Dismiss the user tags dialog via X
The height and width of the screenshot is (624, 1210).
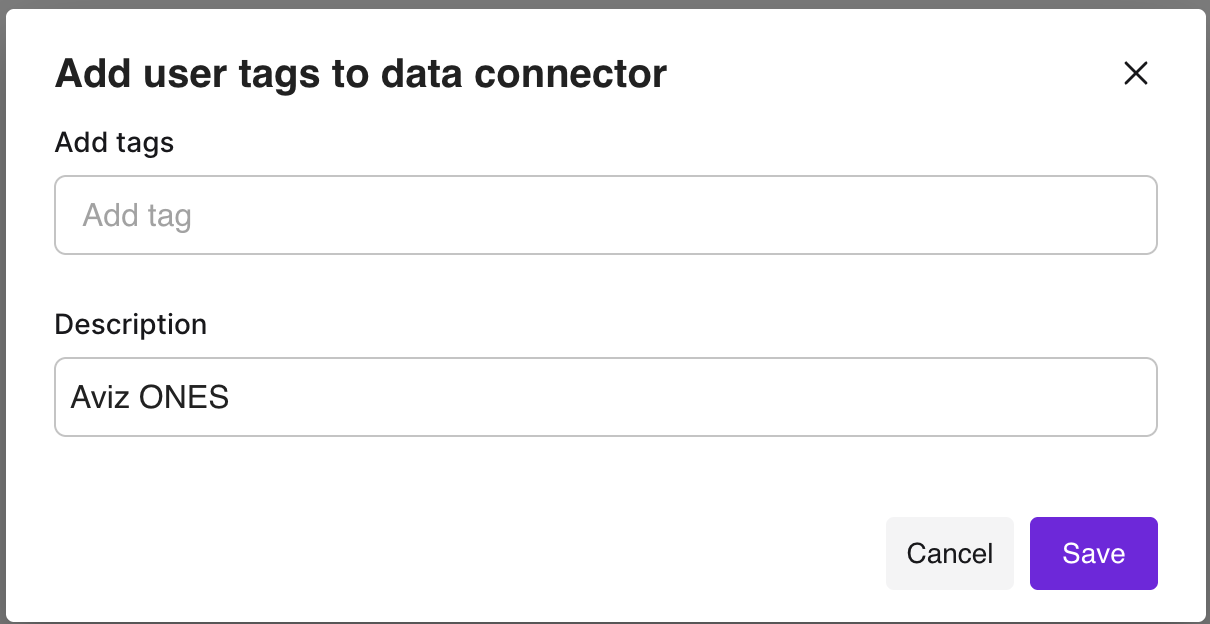[1135, 73]
